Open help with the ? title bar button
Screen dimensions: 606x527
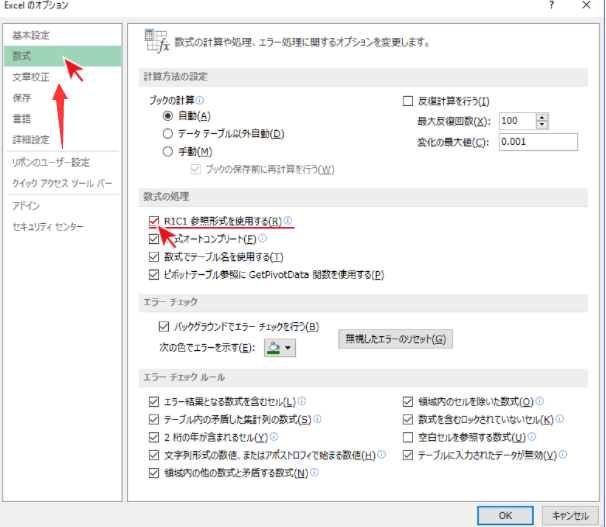[x=551, y=5]
